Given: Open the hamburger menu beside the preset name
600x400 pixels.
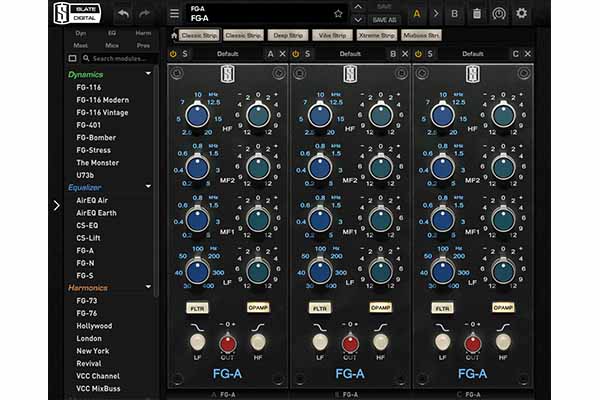Looking at the screenshot, I should [174, 13].
